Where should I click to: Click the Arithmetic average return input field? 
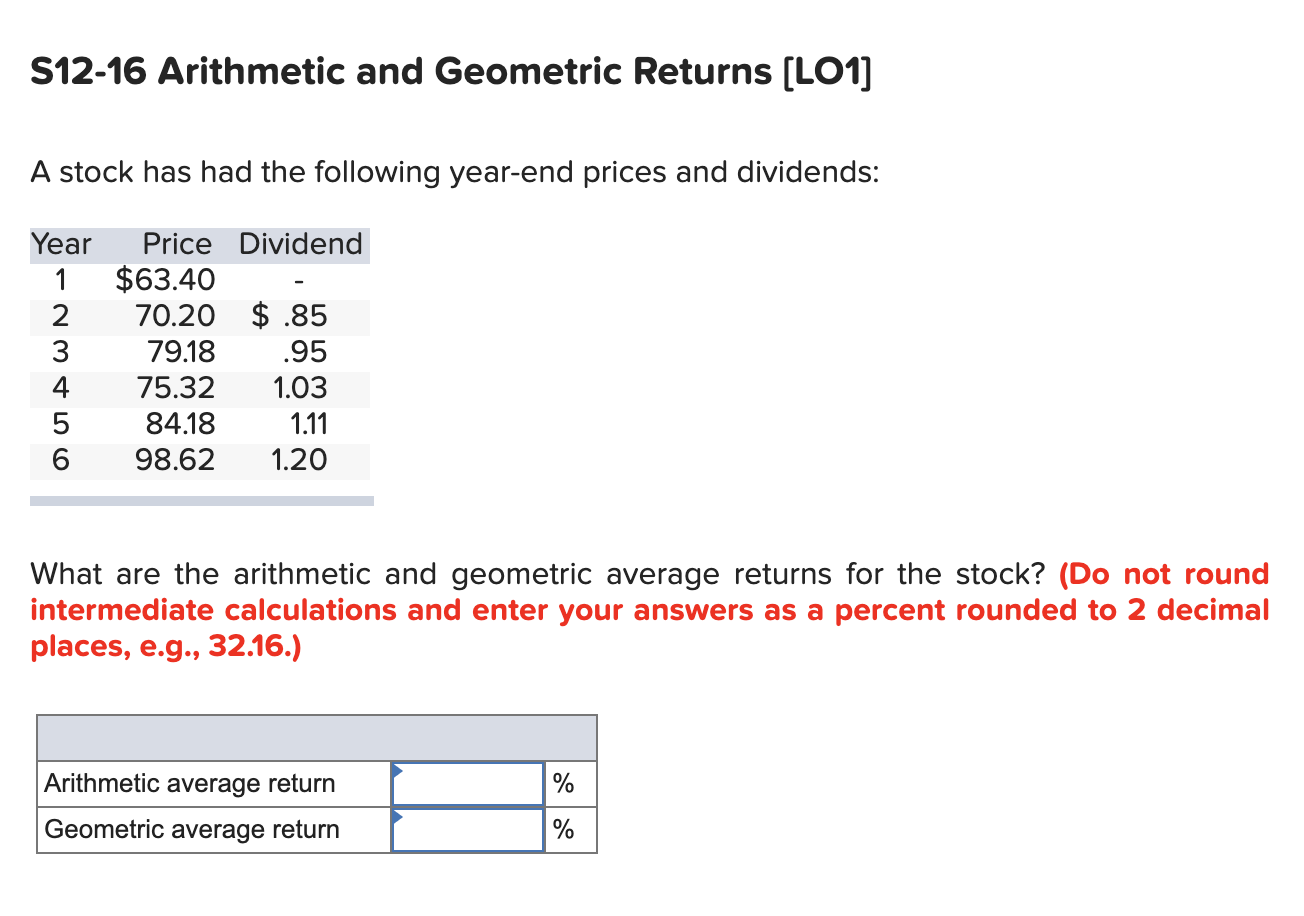(x=467, y=784)
